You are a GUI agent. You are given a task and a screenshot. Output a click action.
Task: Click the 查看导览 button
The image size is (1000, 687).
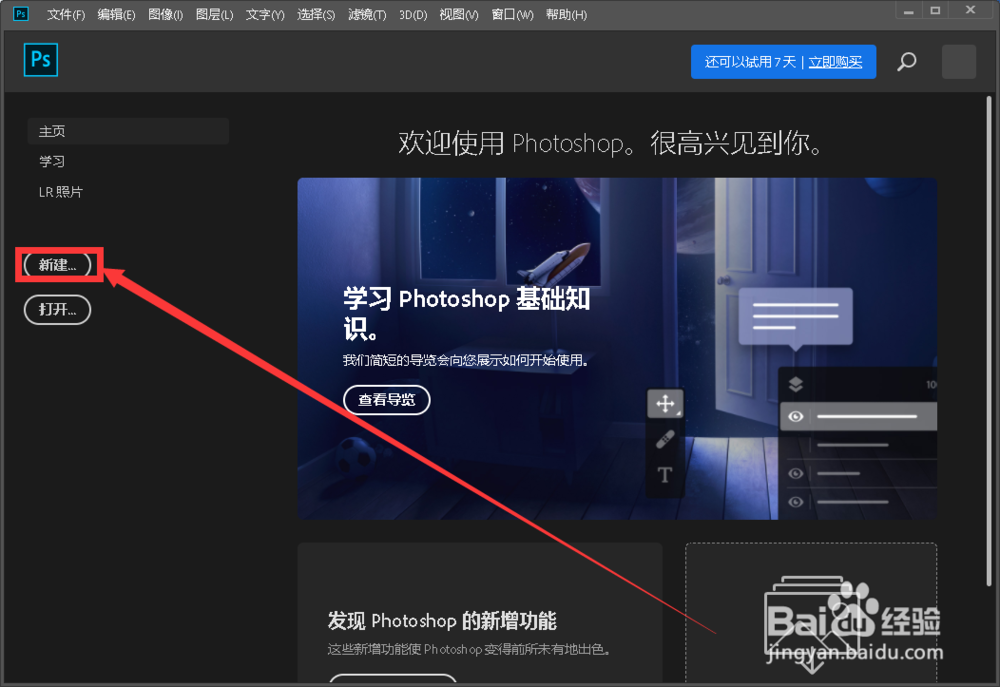[387, 400]
